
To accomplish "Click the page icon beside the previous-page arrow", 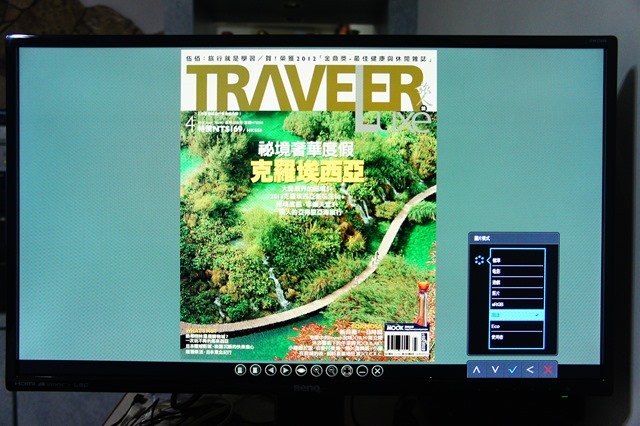I will pyautogui.click(x=256, y=371).
